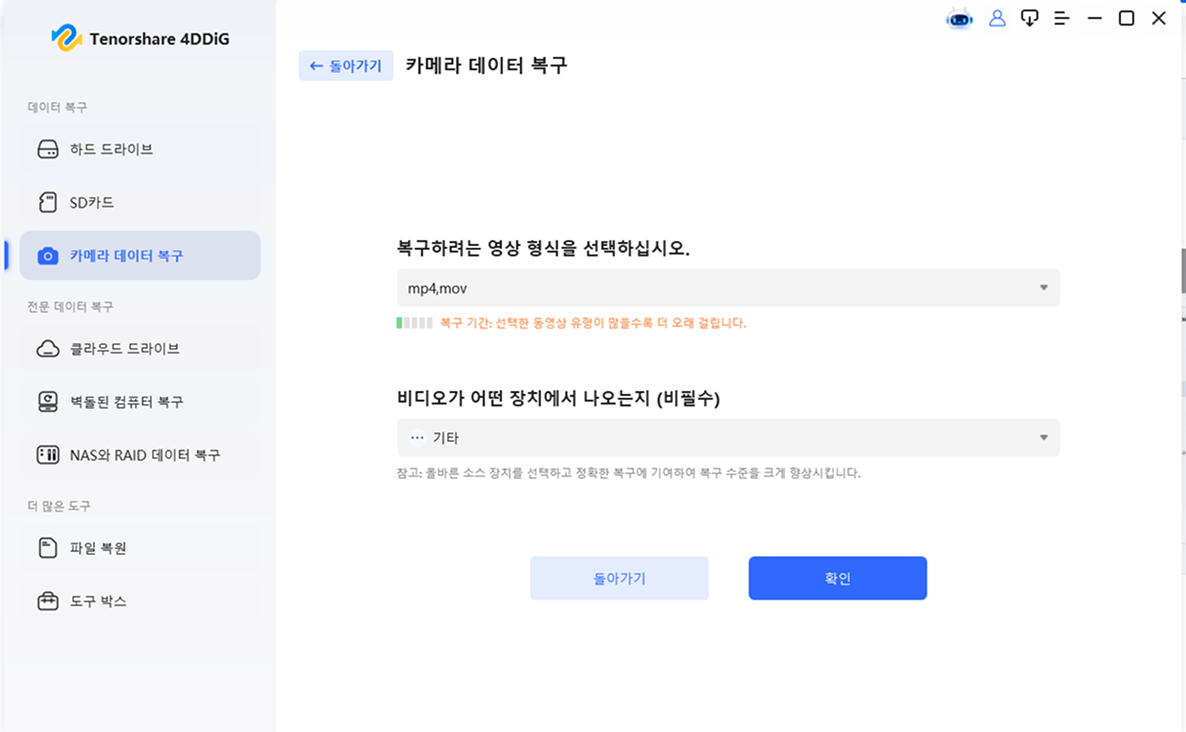
Task: Click the top 돌아가기 back button
Action: point(346,66)
